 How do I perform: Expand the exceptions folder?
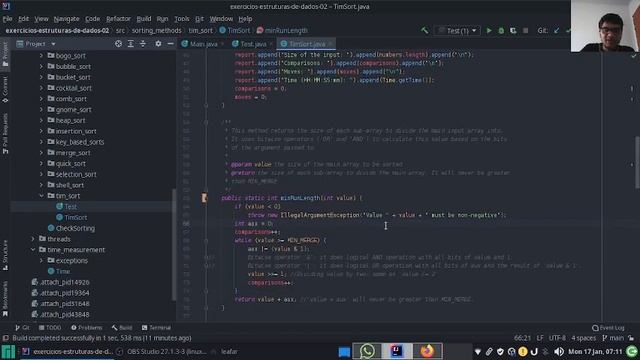click(41, 260)
